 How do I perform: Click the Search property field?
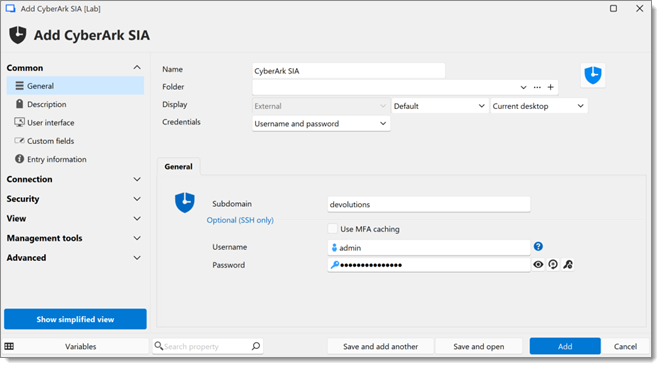(x=207, y=346)
